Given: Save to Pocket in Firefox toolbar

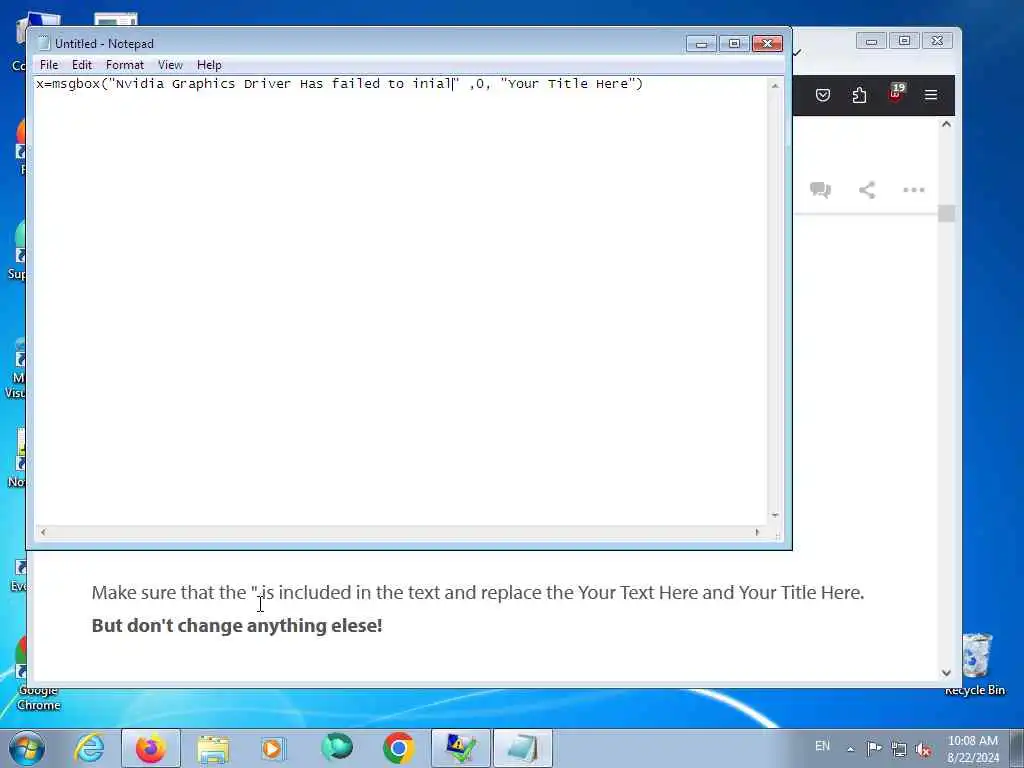Looking at the screenshot, I should point(823,95).
